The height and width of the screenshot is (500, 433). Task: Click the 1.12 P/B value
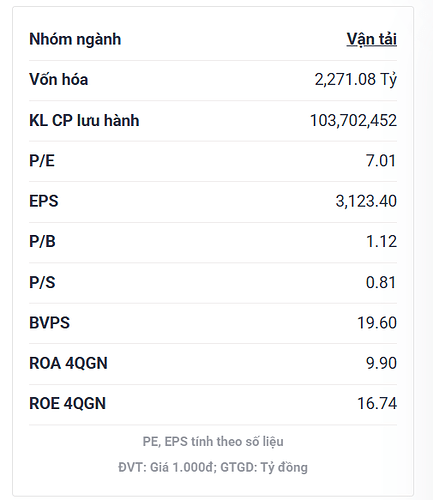click(381, 242)
